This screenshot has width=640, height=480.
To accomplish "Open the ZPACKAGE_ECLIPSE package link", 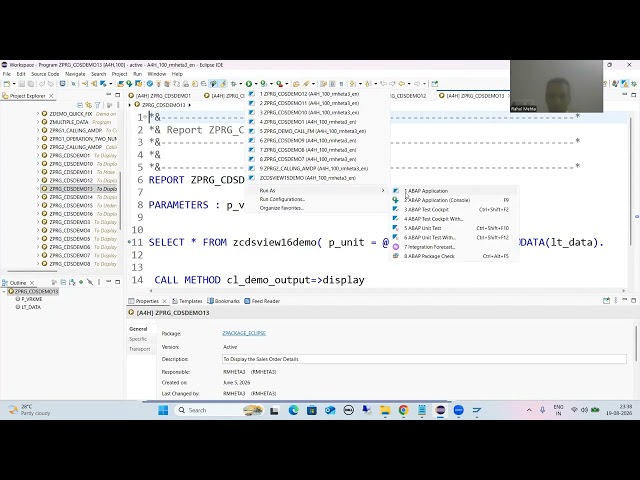I will 244,333.
